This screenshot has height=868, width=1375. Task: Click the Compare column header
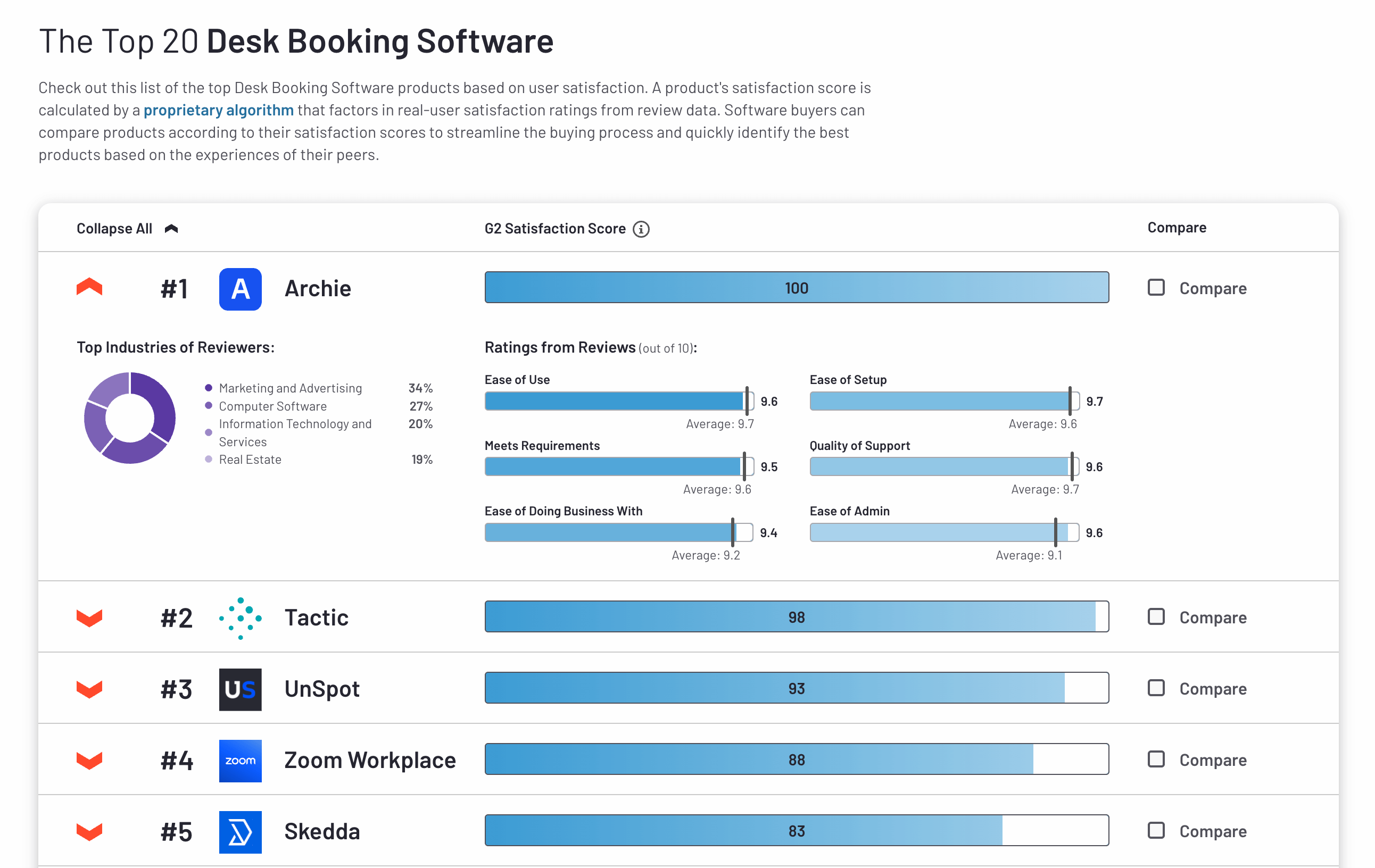point(1177,228)
